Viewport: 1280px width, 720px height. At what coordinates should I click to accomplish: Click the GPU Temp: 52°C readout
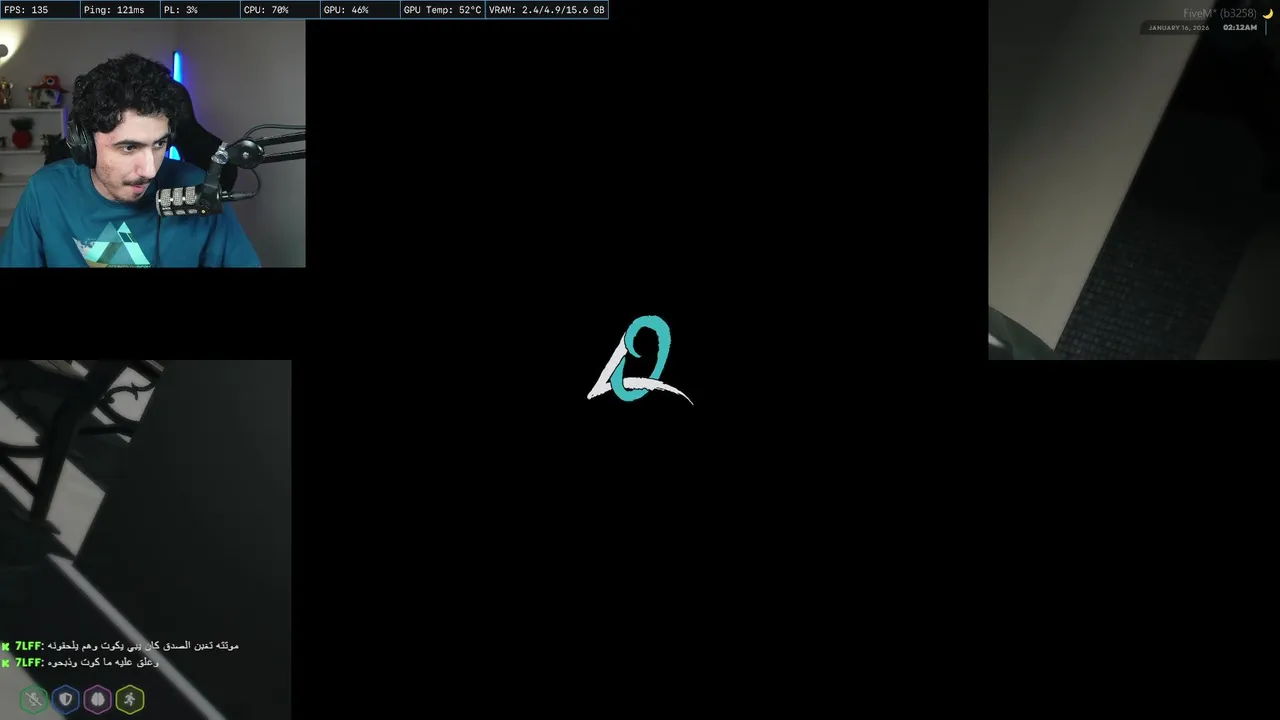442,10
